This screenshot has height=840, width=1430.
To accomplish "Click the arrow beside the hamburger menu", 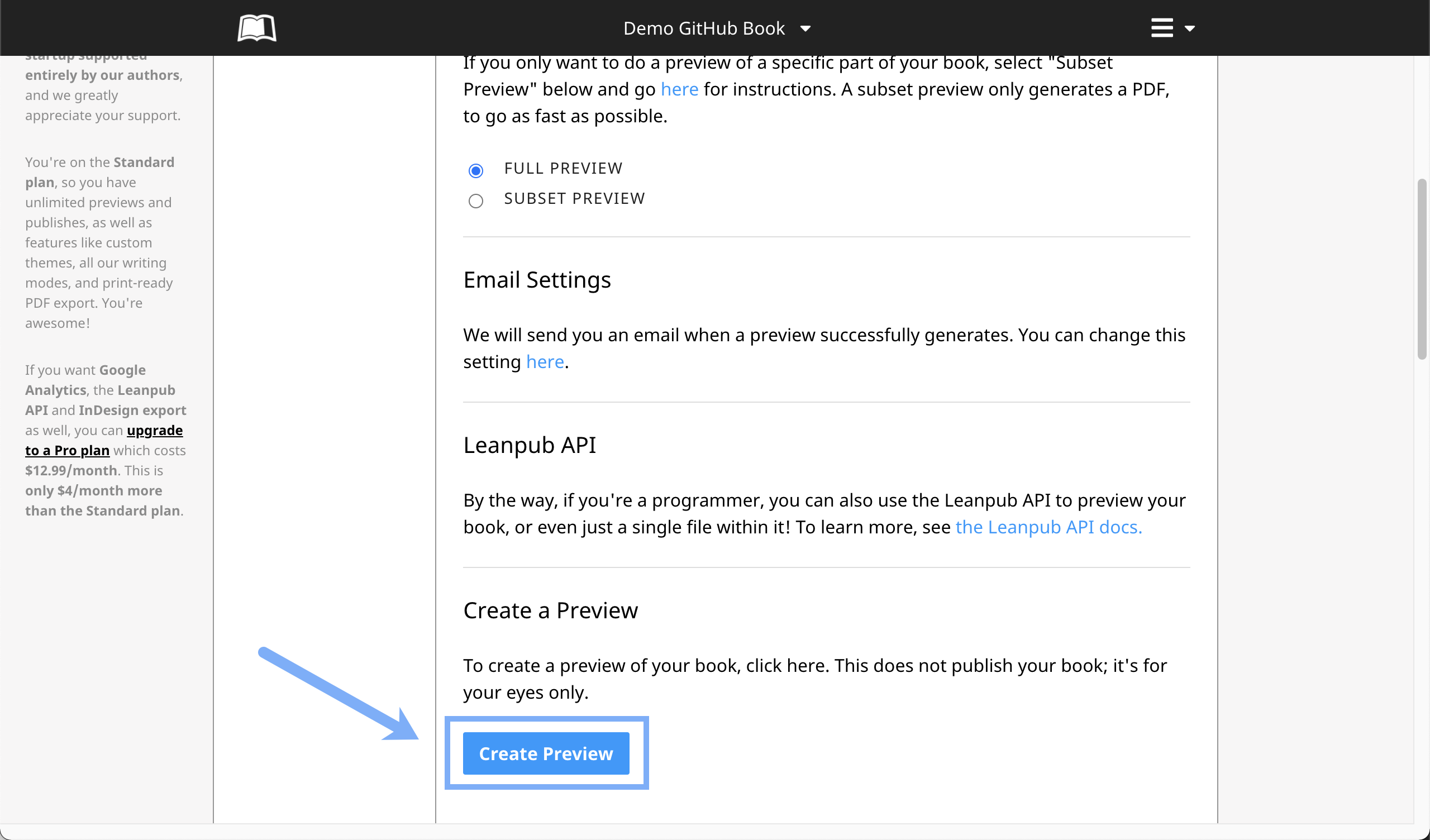I will [x=1189, y=28].
